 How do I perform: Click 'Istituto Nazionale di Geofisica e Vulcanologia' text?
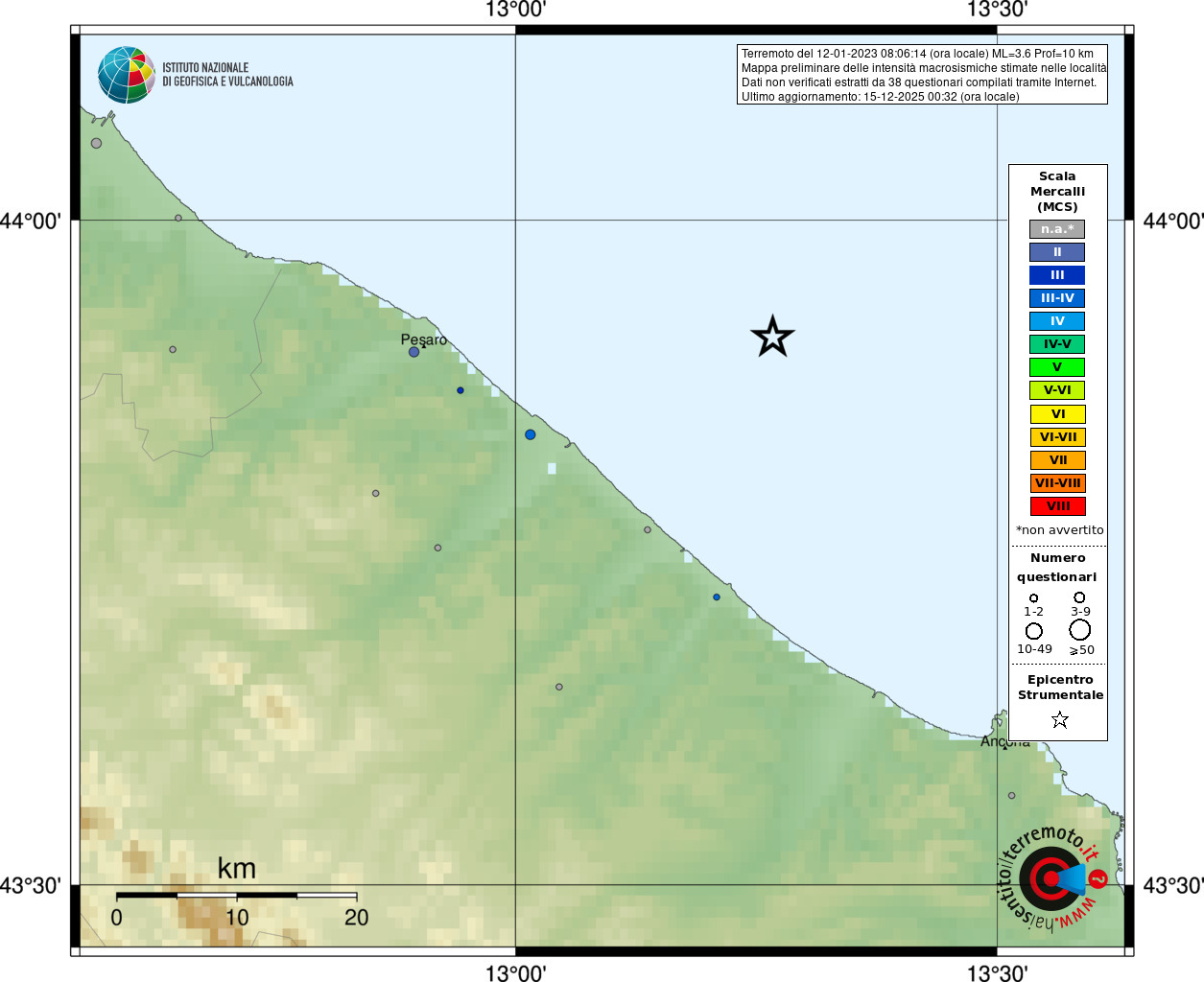coord(227,75)
